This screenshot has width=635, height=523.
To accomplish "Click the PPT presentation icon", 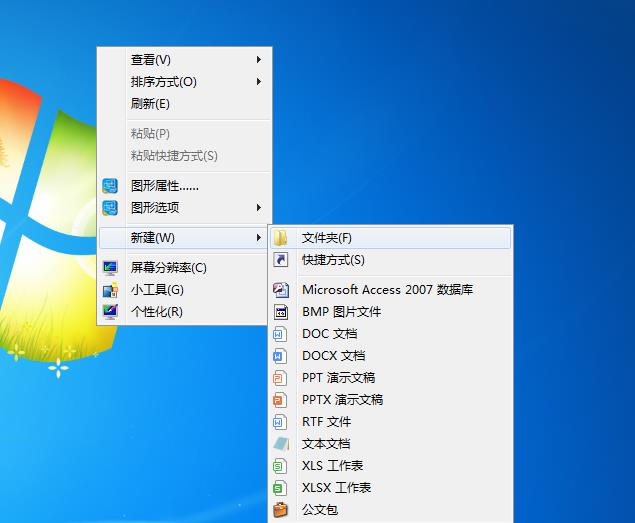I will pos(280,378).
